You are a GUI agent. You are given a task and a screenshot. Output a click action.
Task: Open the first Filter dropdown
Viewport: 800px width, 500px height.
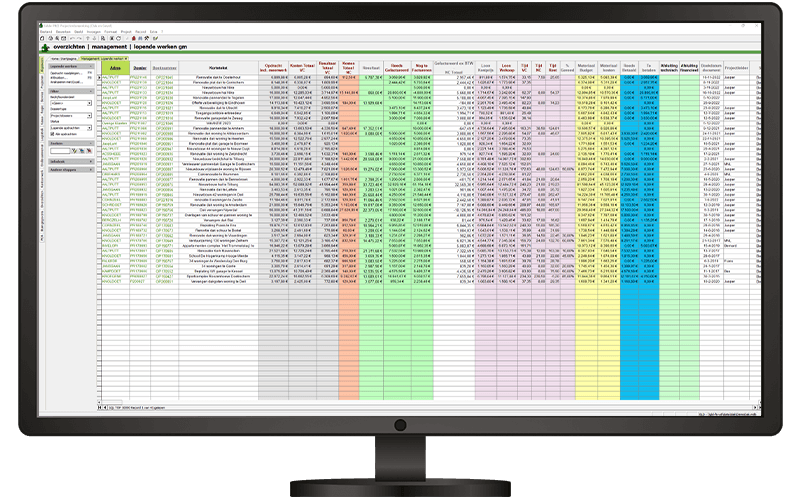point(71,103)
